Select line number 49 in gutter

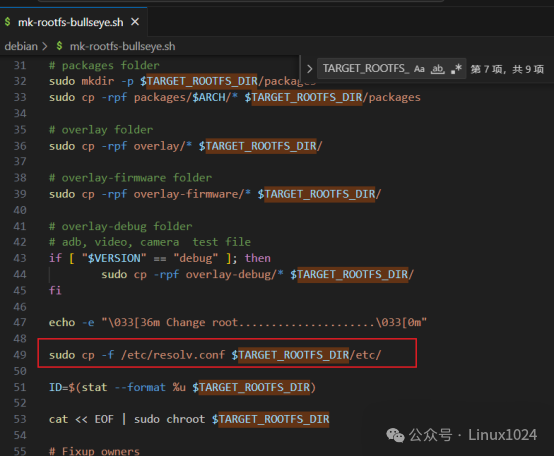(x=20, y=355)
